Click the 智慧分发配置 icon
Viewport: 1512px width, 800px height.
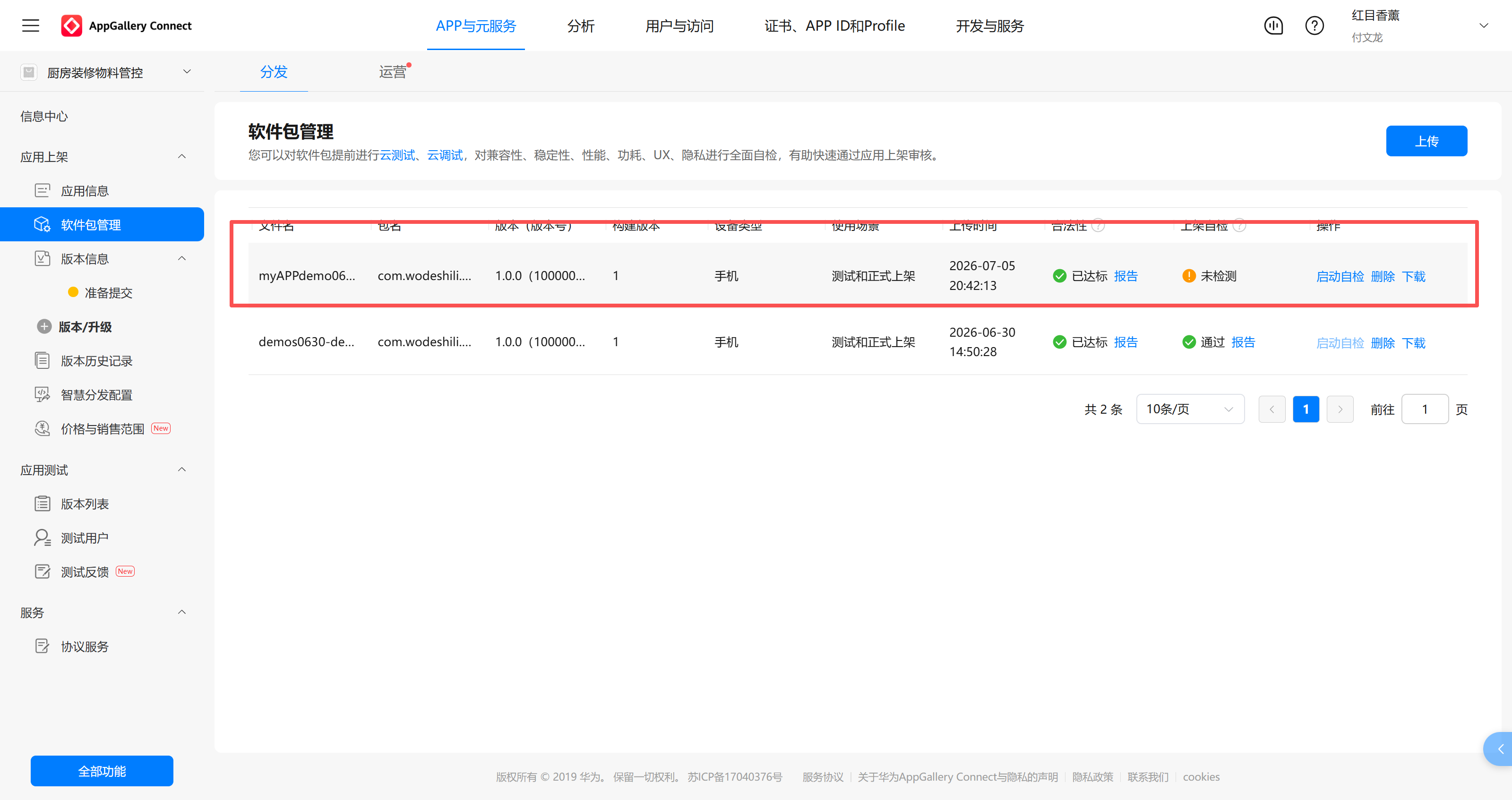pyautogui.click(x=42, y=395)
